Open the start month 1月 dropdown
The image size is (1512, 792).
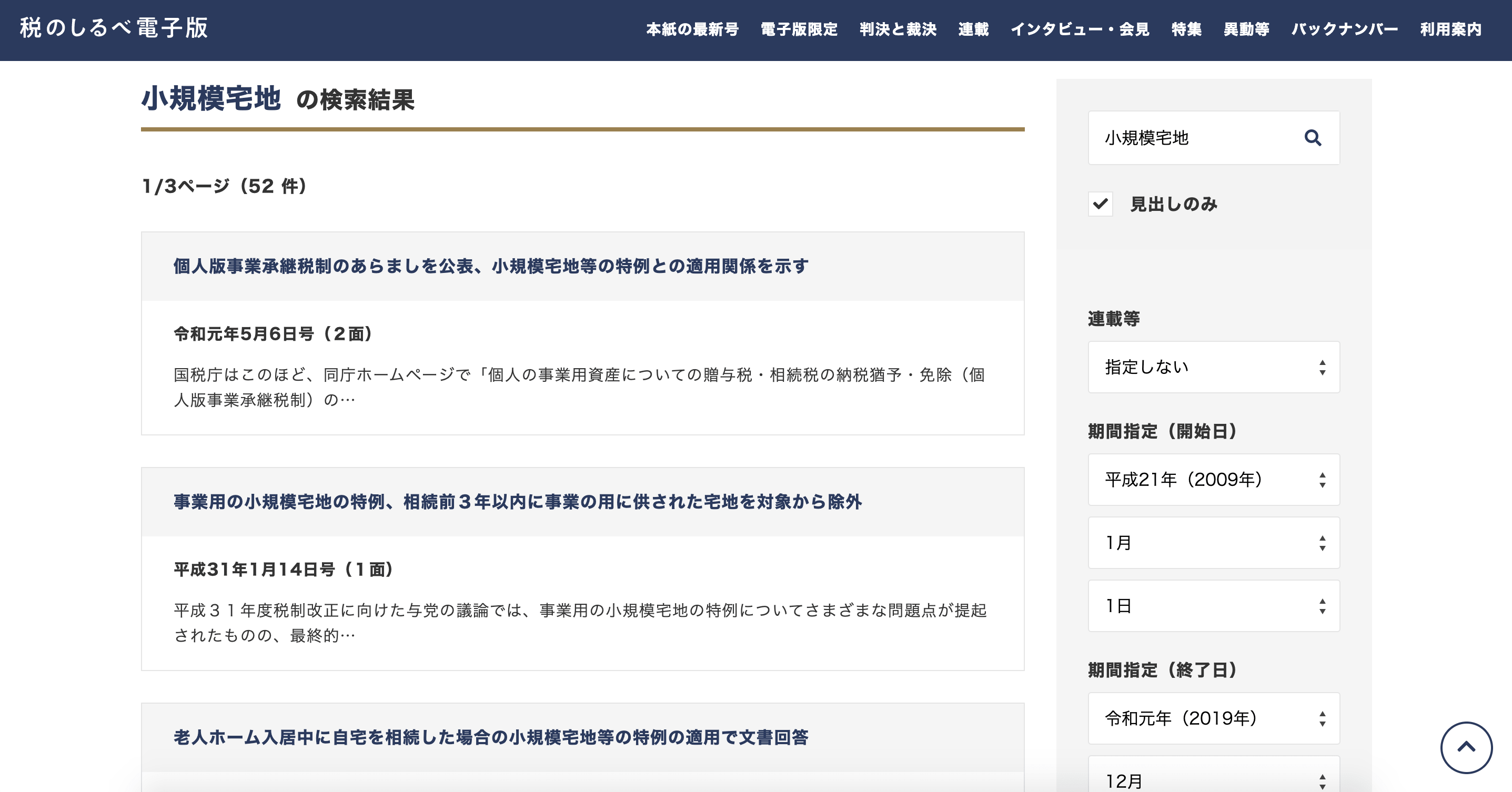(x=1213, y=543)
